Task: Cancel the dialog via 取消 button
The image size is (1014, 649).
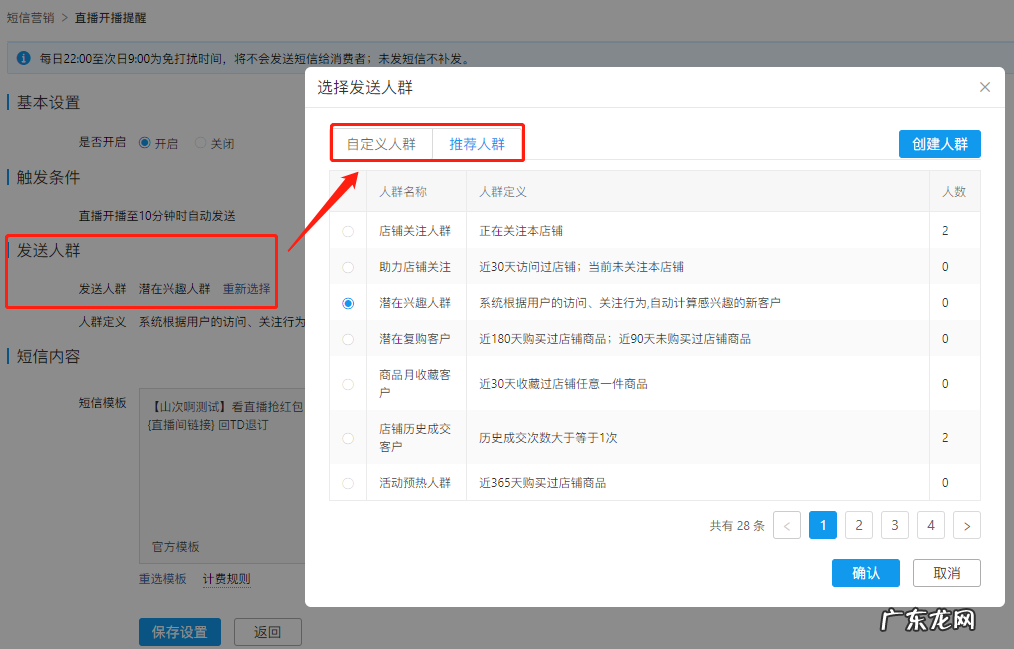Action: (x=946, y=573)
